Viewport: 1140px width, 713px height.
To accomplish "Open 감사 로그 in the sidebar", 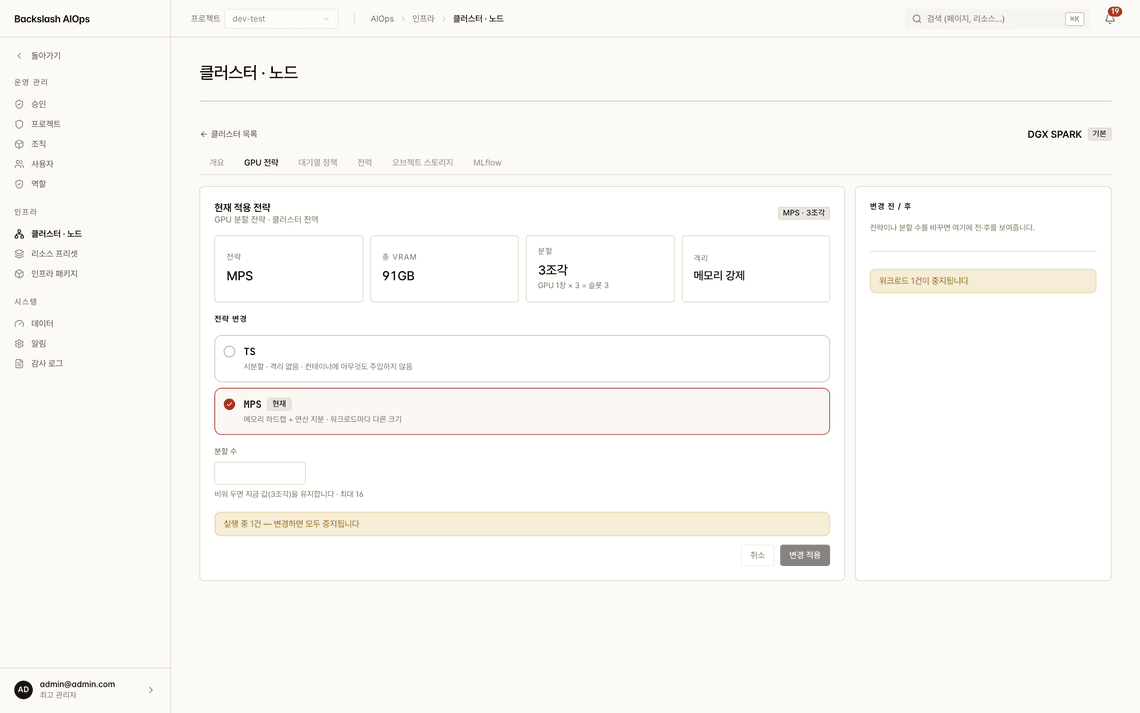I will click(47, 363).
